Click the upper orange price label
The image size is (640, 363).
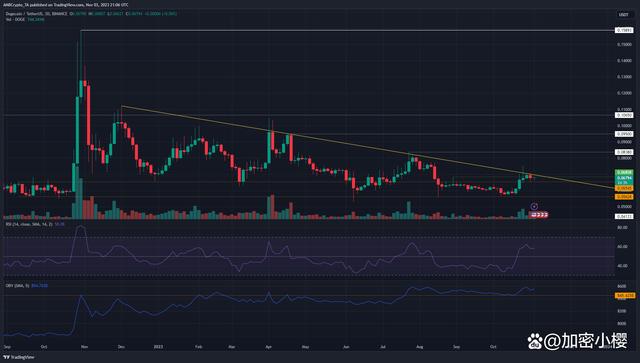coord(624,188)
